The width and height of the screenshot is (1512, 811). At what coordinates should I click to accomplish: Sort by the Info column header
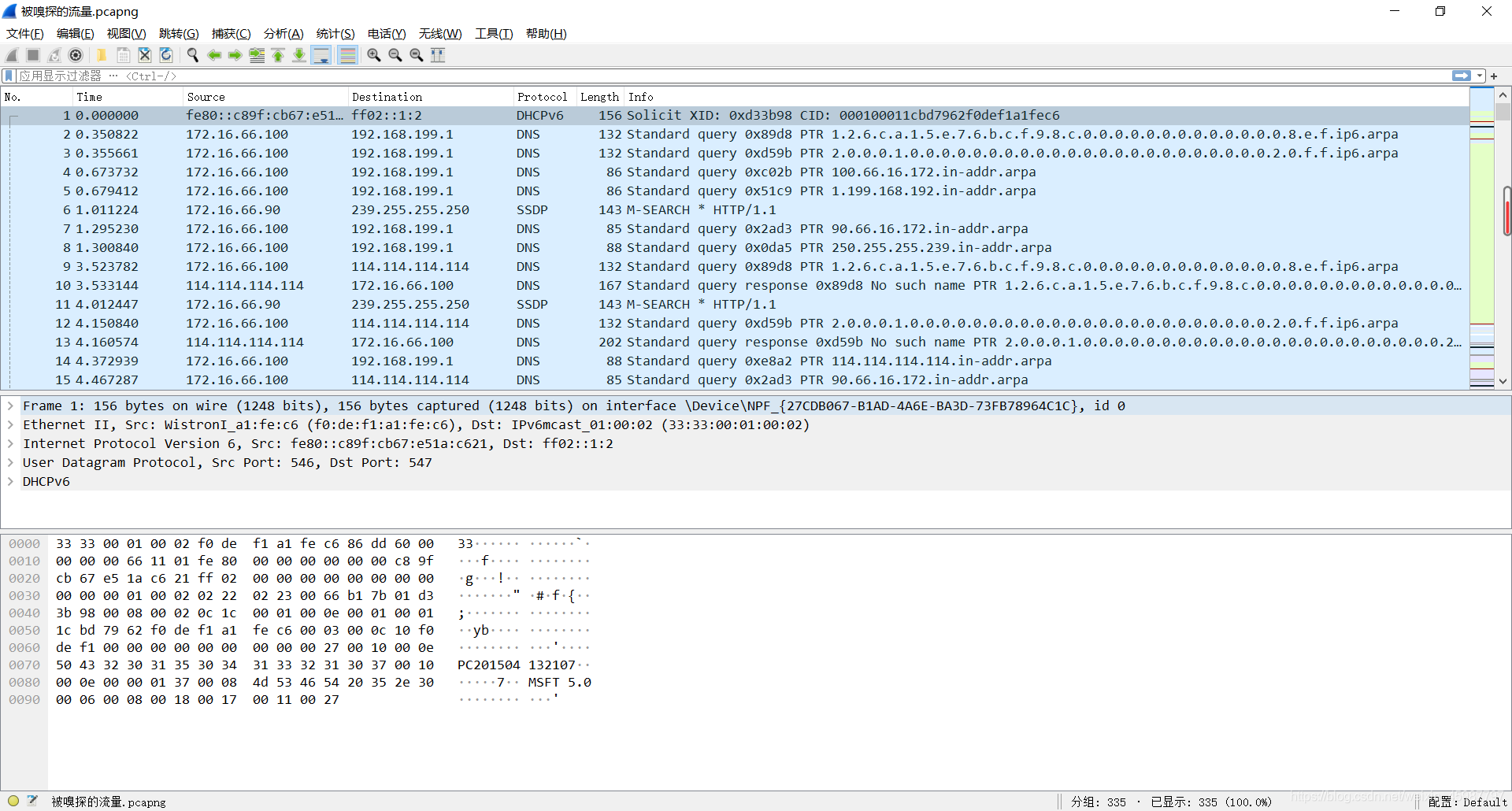pyautogui.click(x=1047, y=97)
